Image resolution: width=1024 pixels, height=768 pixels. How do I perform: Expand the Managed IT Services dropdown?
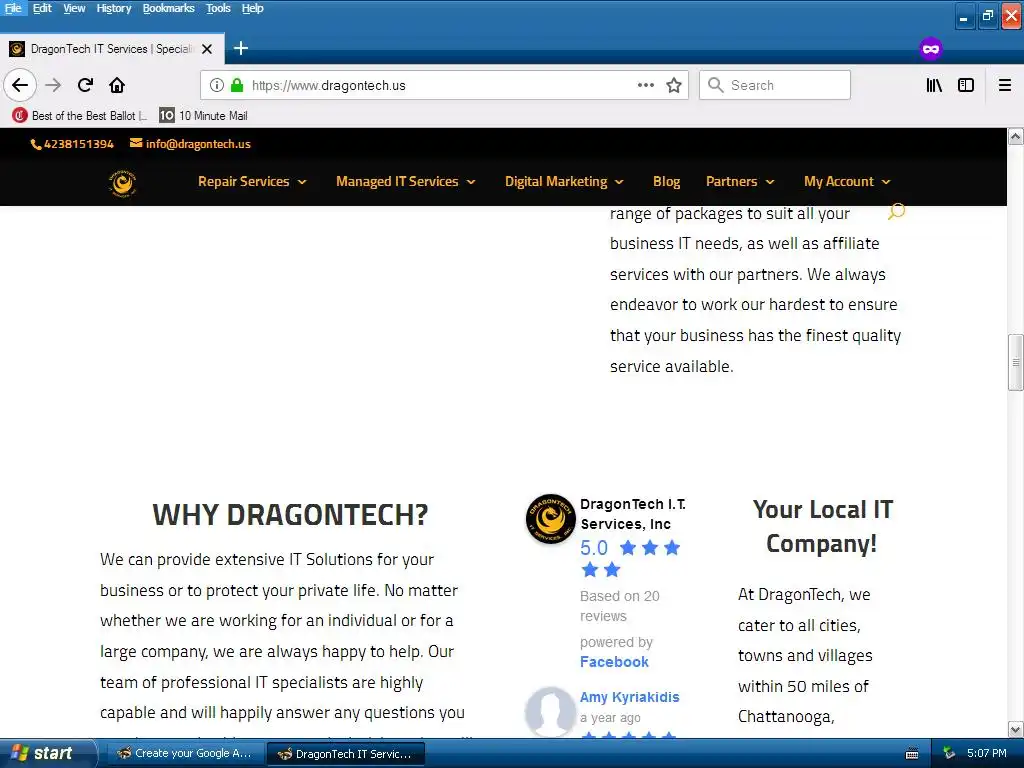click(406, 182)
